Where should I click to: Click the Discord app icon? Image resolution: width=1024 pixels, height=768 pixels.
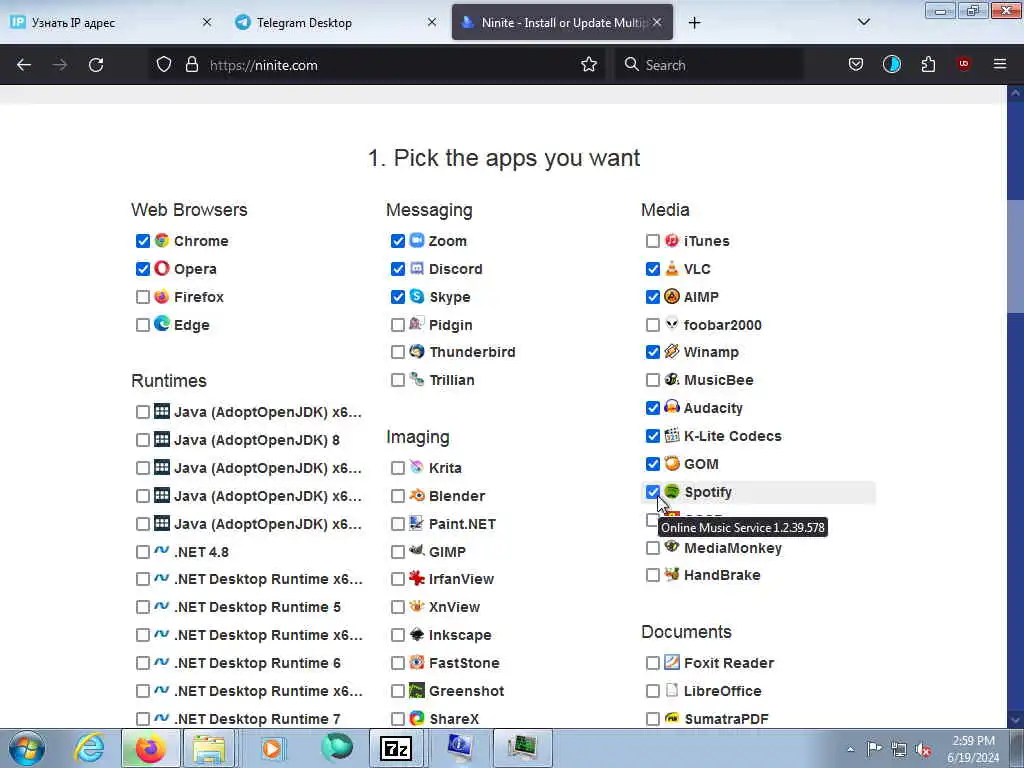pos(417,268)
